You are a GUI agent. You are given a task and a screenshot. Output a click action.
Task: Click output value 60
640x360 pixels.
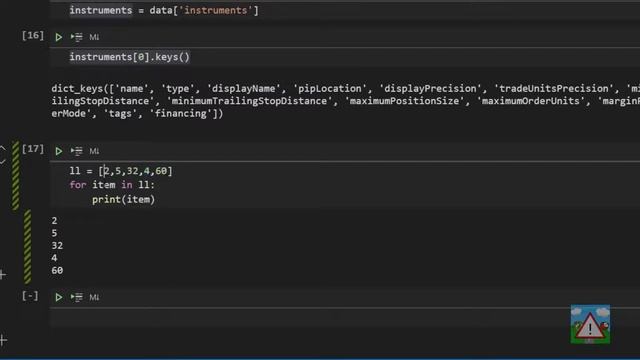pos(57,271)
